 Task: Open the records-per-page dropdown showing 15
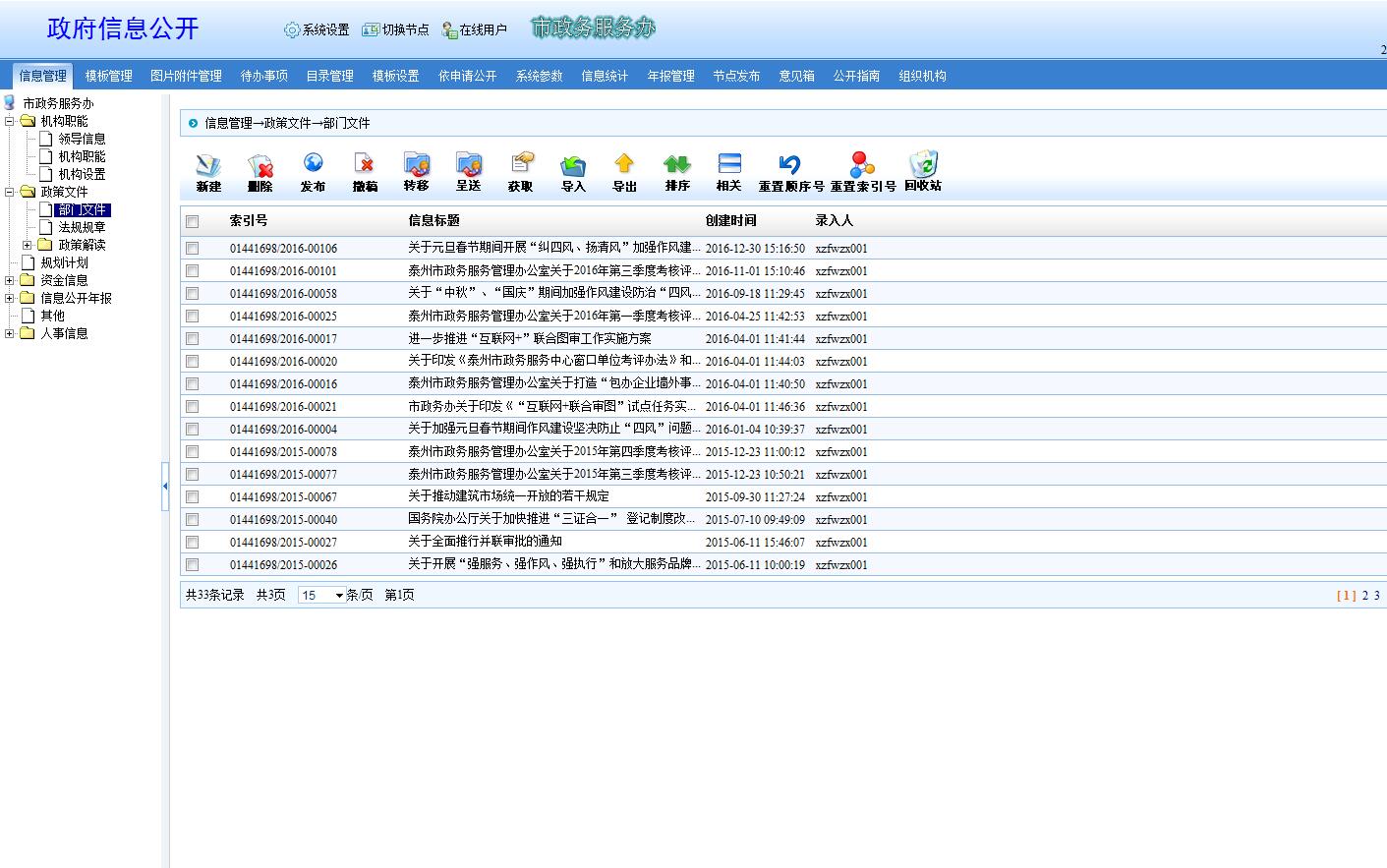321,596
